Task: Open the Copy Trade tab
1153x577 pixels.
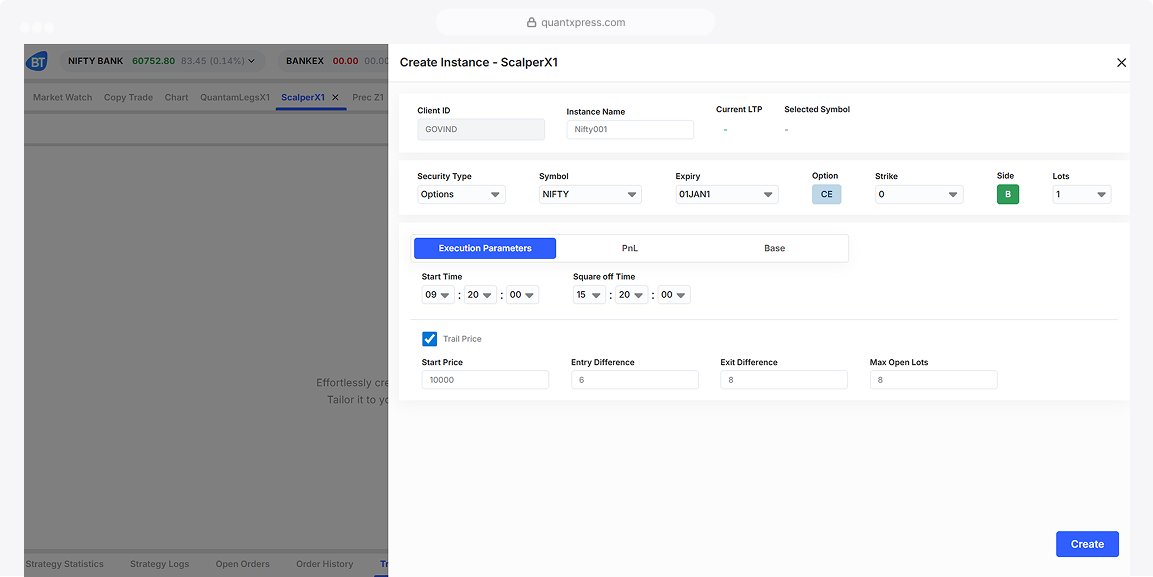Action: [x=129, y=97]
